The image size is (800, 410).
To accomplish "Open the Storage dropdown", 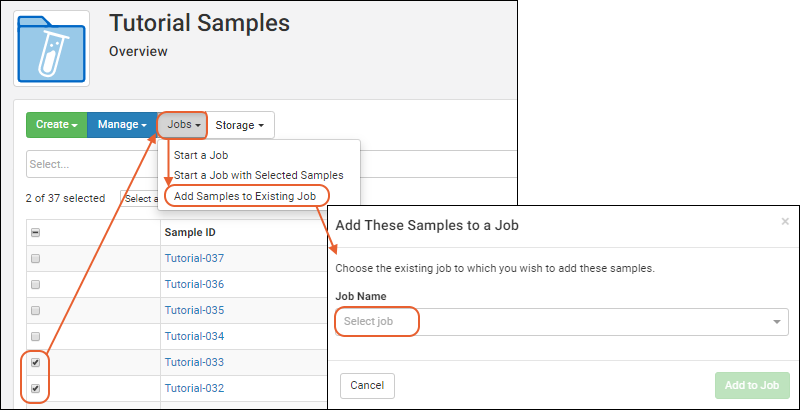I will coord(240,125).
